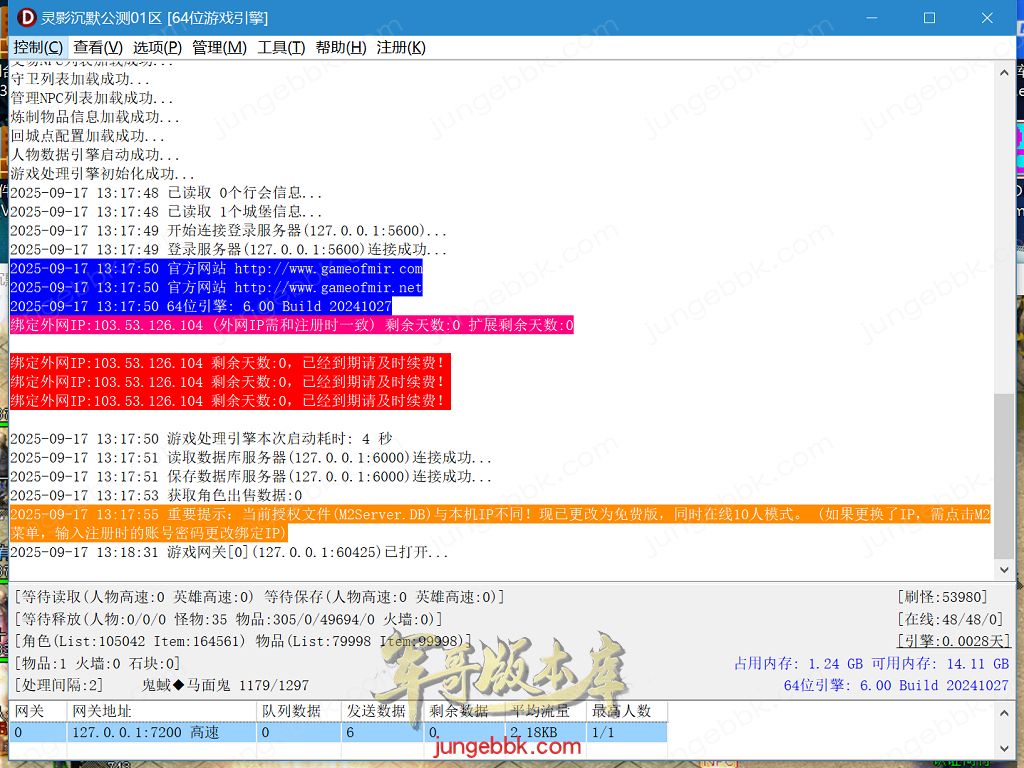Open the 选项(P) menu
Viewport: 1024px width, 768px height.
pyautogui.click(x=157, y=47)
